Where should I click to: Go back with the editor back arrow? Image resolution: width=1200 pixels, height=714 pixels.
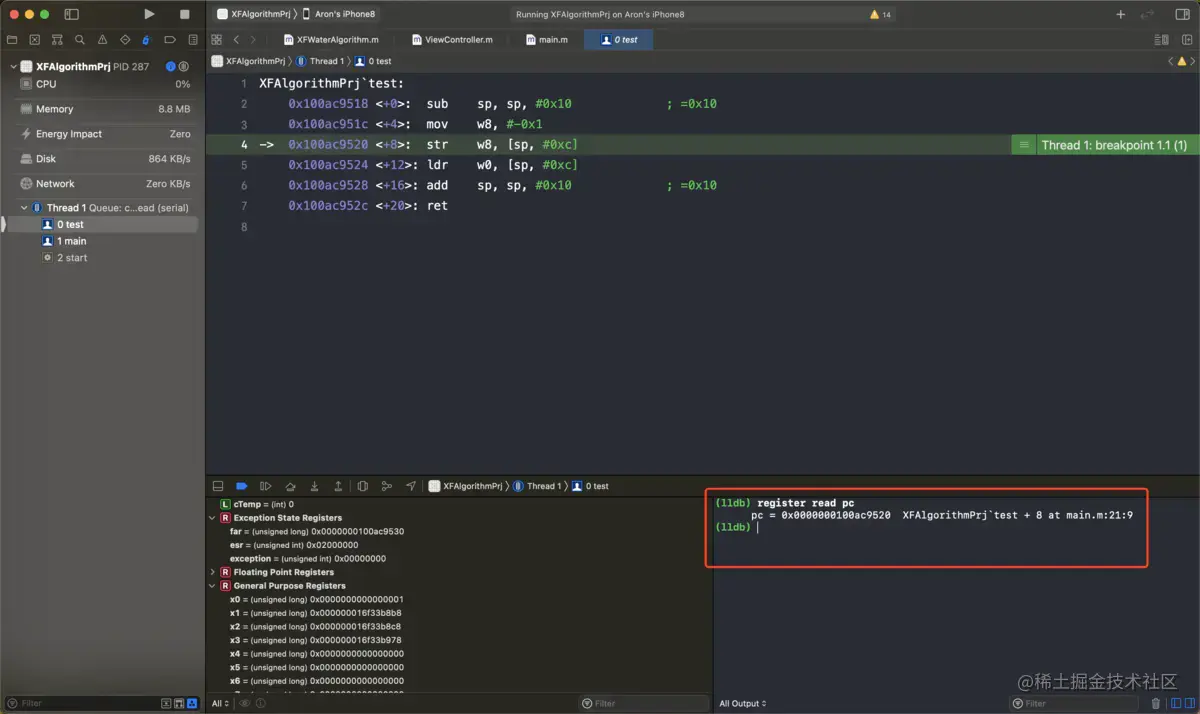click(x=236, y=40)
